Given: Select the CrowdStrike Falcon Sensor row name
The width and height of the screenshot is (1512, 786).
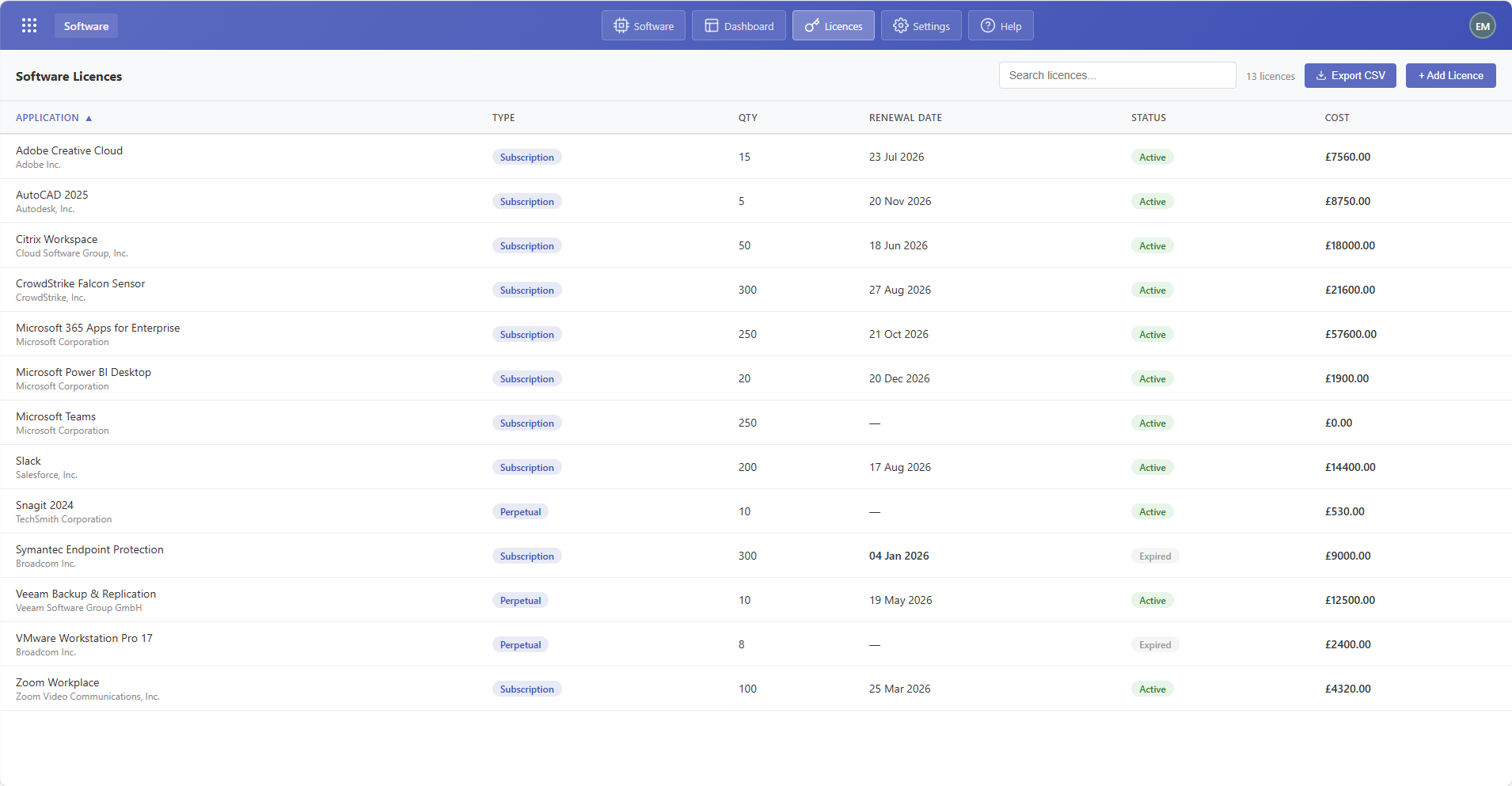Looking at the screenshot, I should (x=81, y=283).
